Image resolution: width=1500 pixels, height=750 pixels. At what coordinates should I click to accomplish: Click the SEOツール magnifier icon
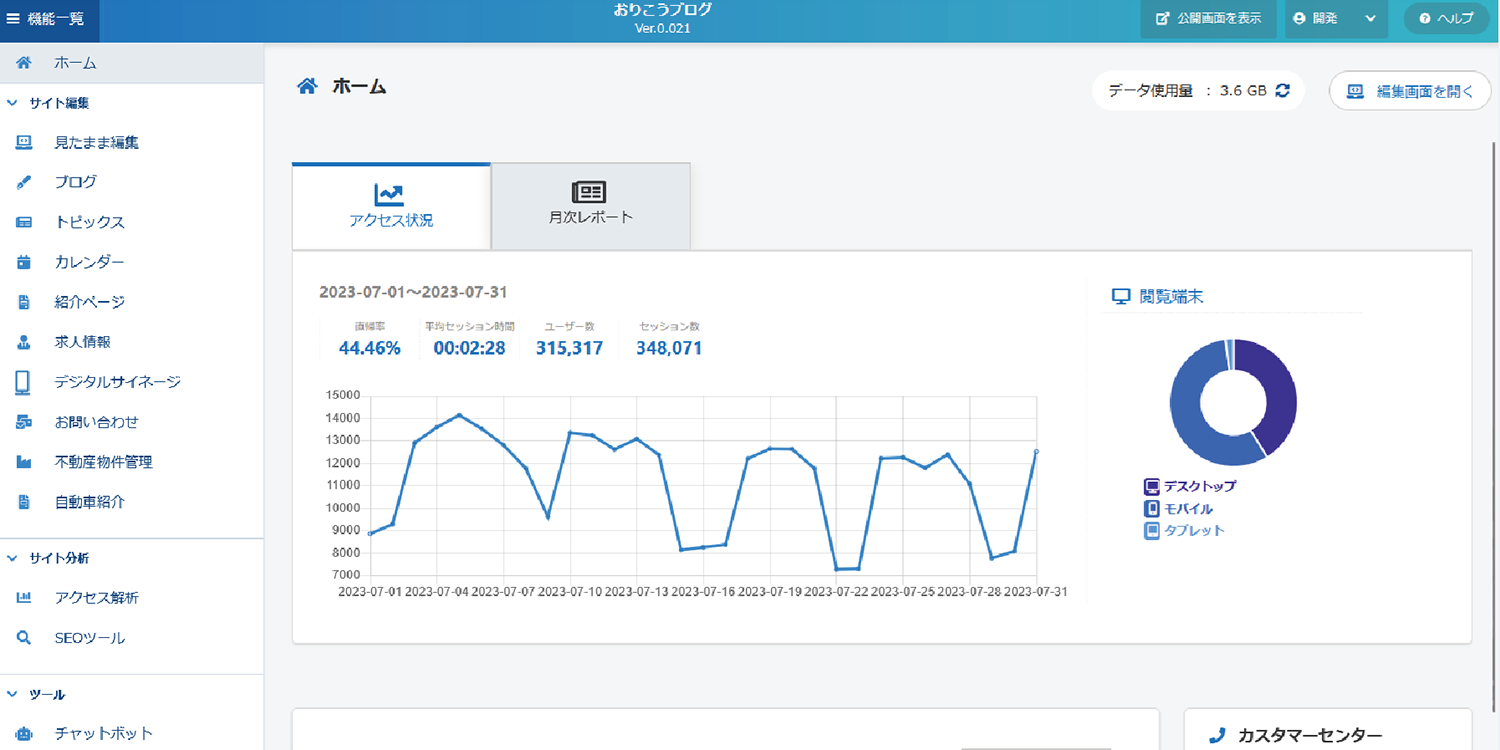pos(24,638)
